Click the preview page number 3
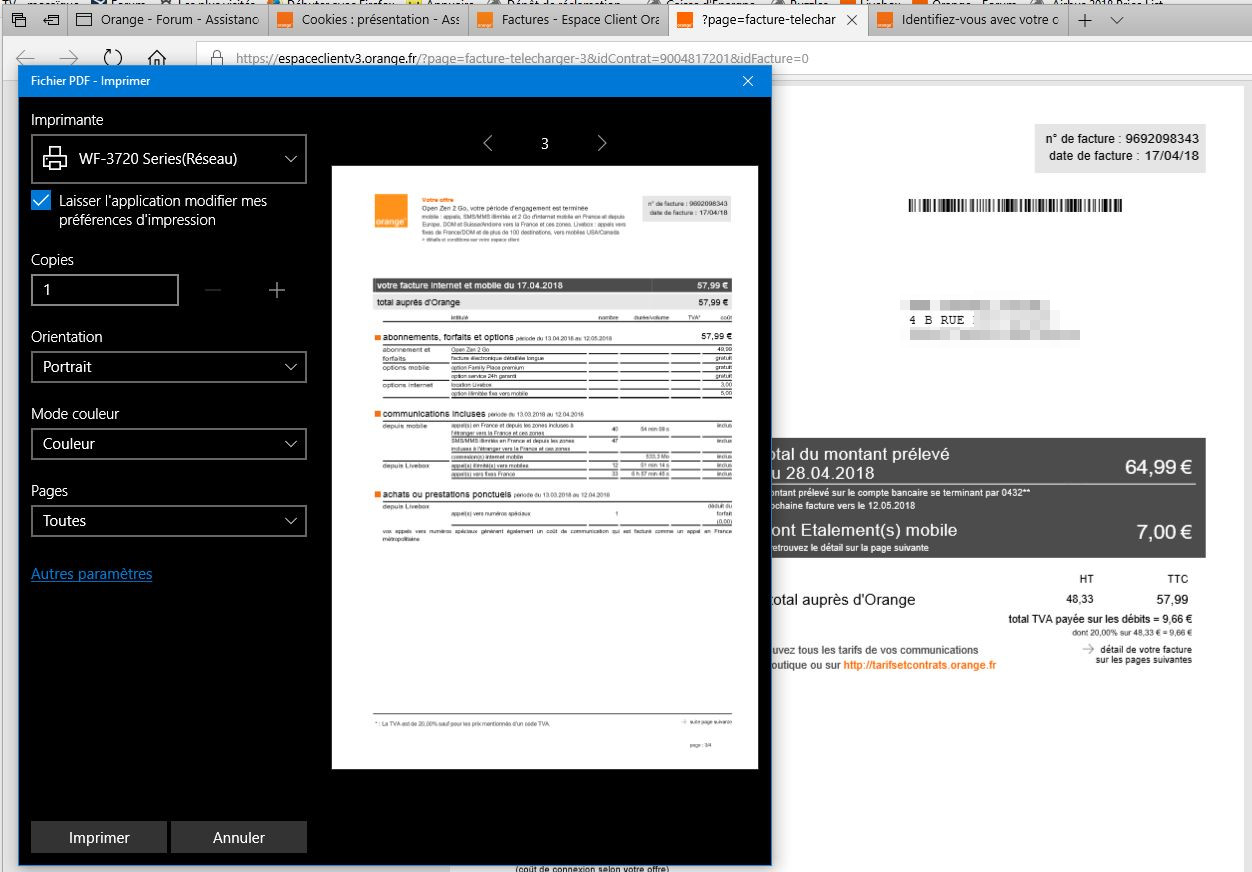This screenshot has height=872, width=1252. (x=545, y=144)
